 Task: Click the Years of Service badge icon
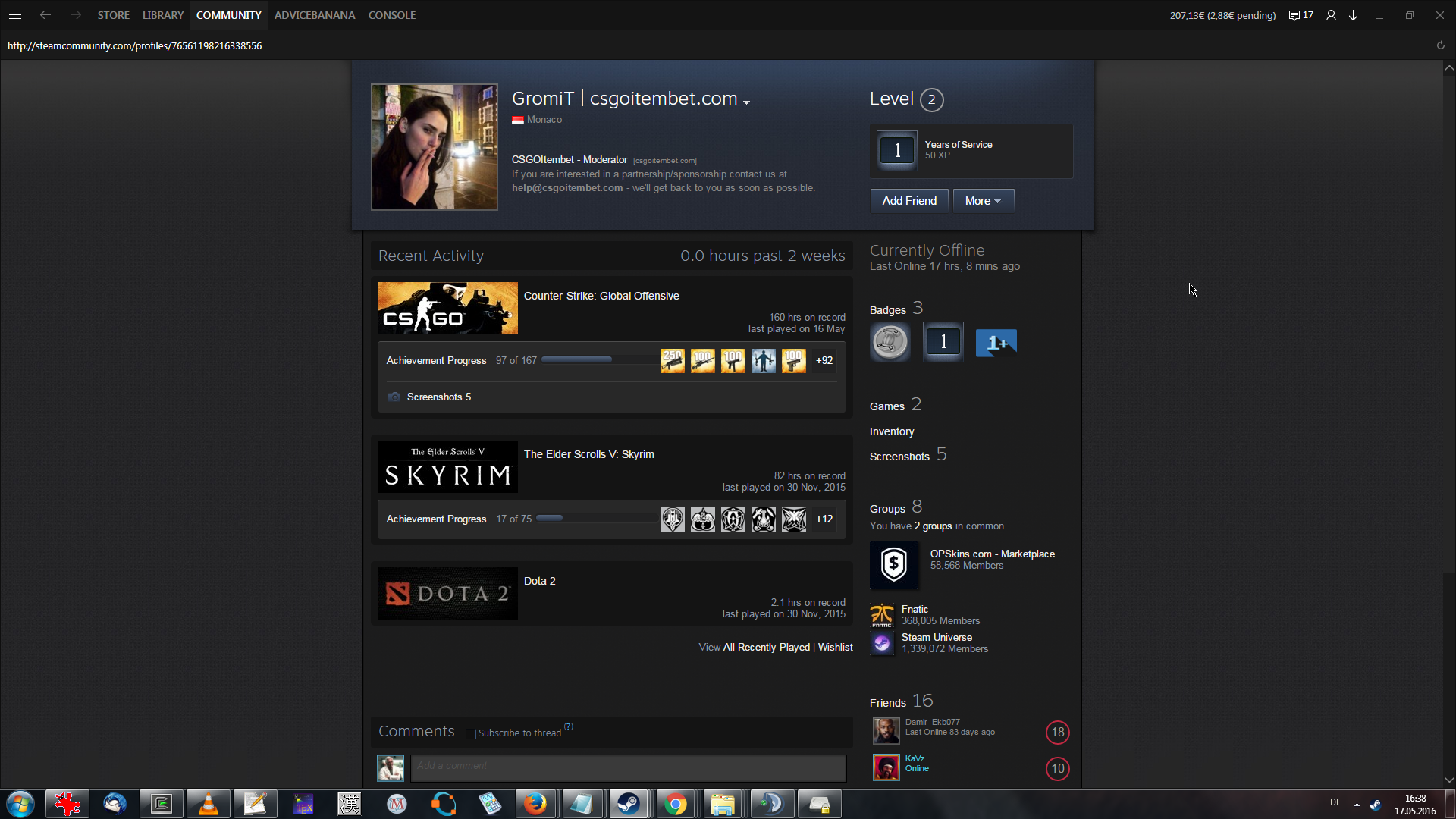point(897,150)
